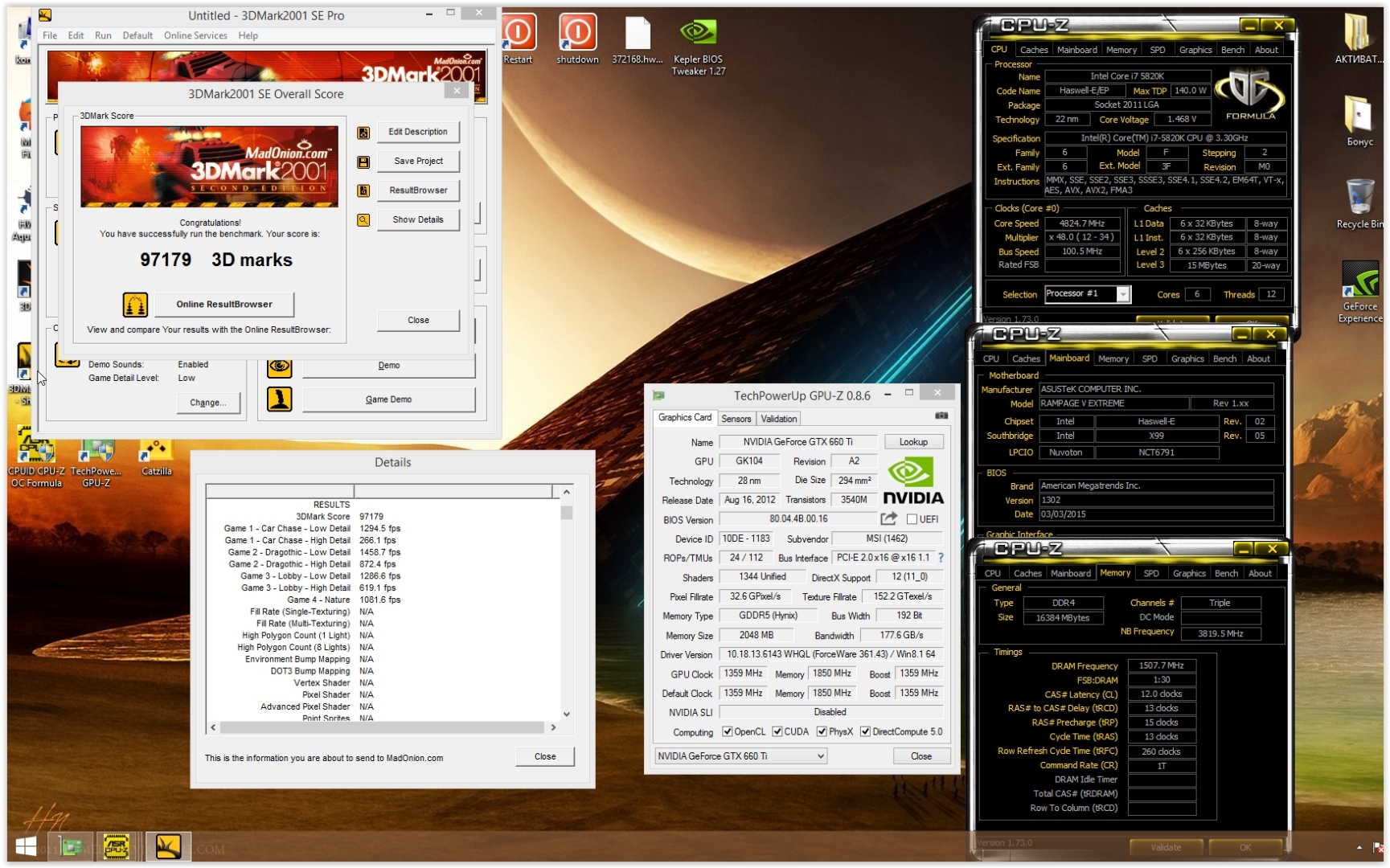Click scroll-up arrow in Details list
This screenshot has width=1390, height=868.
click(x=567, y=492)
